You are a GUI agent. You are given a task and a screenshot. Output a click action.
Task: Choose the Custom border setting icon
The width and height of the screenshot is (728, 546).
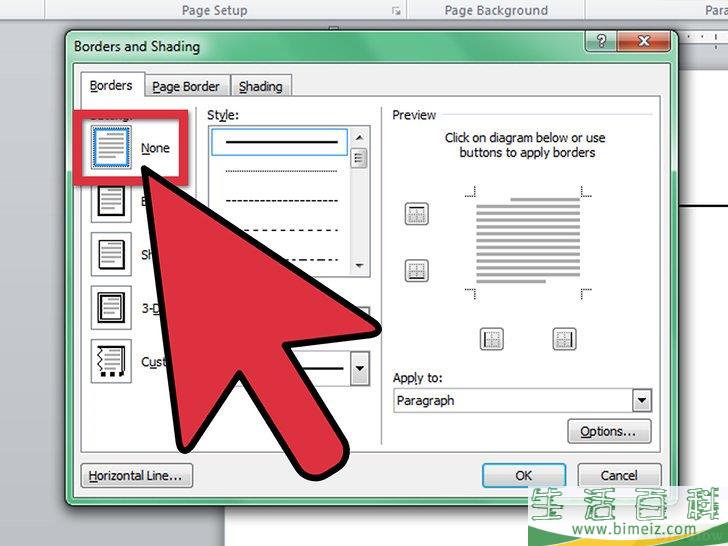tap(111, 361)
